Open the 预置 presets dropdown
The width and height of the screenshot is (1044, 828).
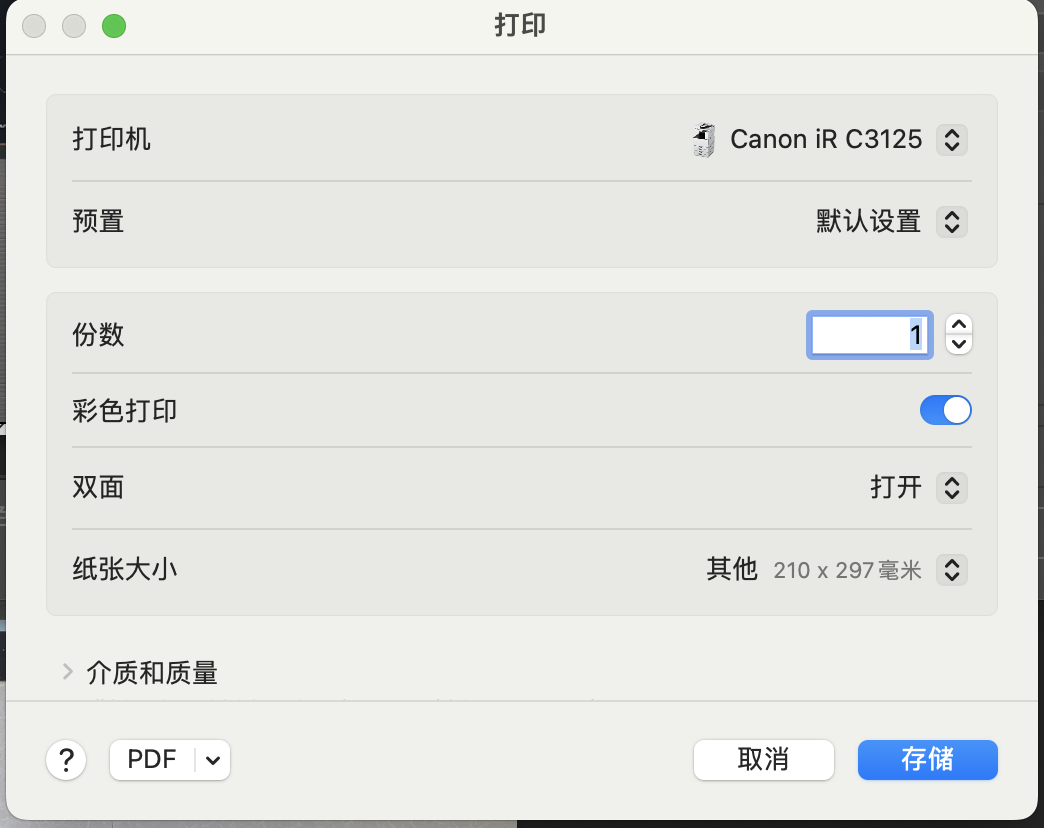[952, 221]
